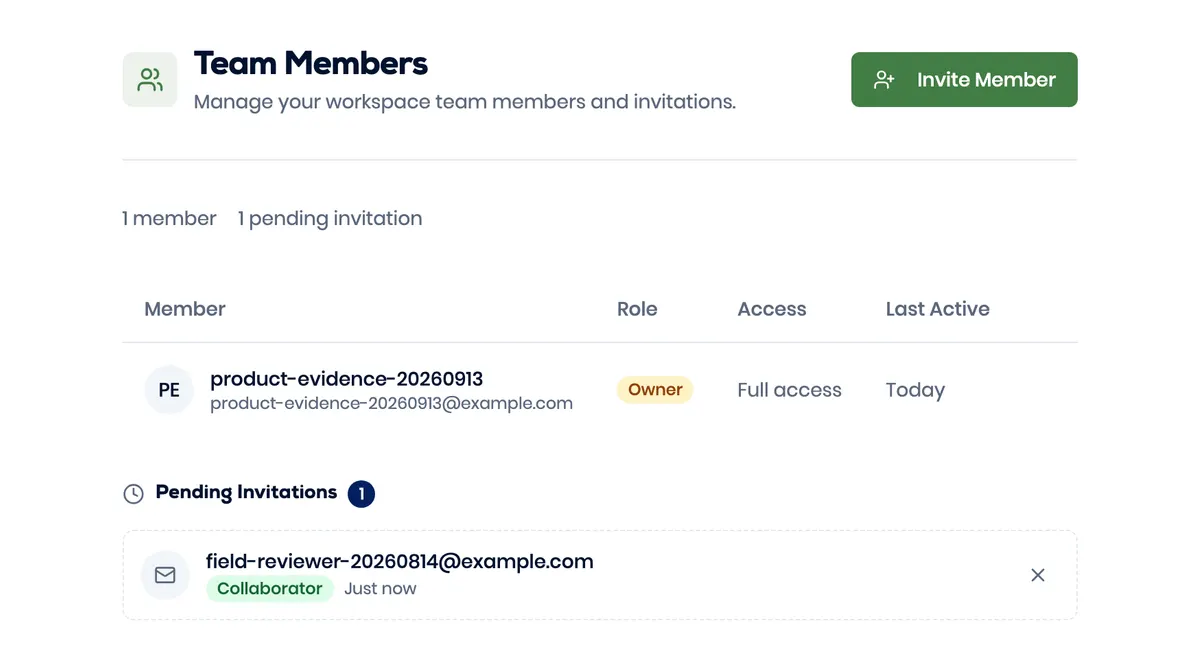
Task: Click the PE avatar of product-evidence-20260913
Action: click(169, 390)
